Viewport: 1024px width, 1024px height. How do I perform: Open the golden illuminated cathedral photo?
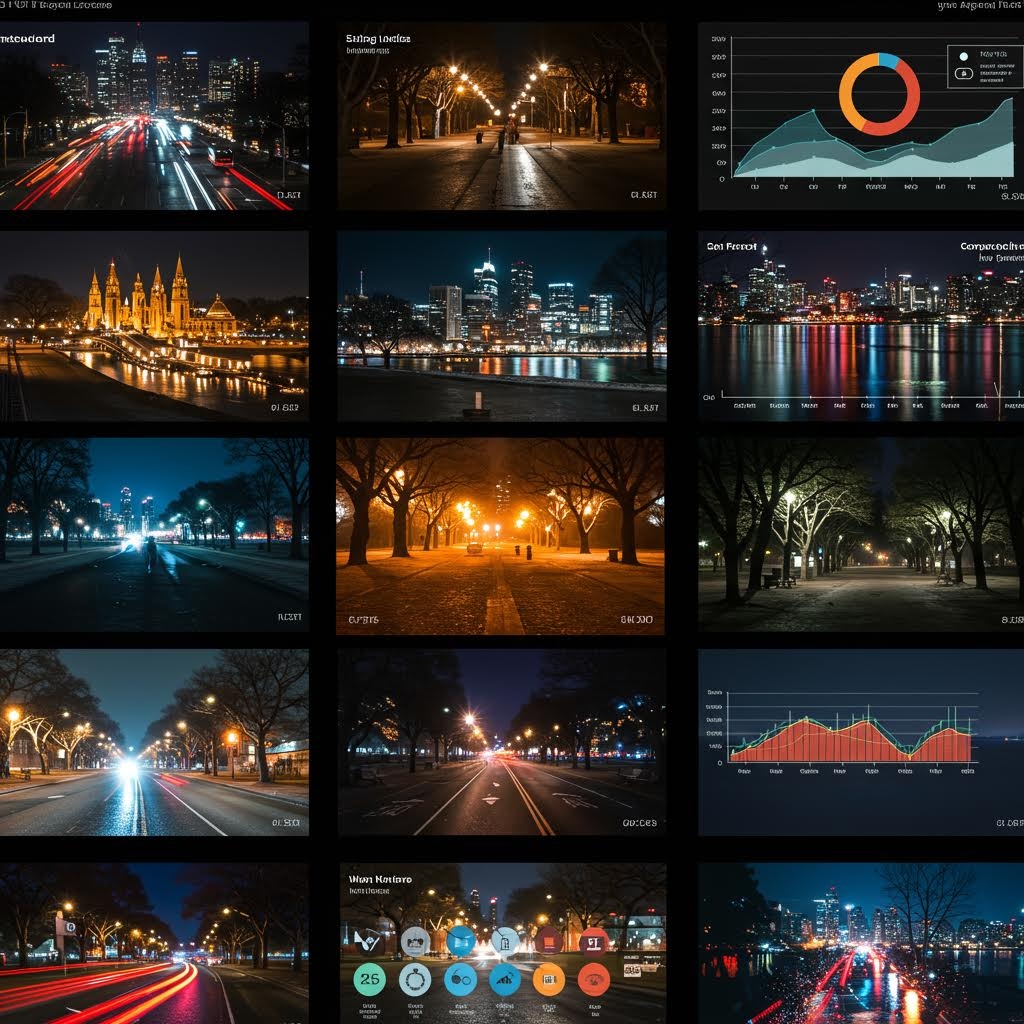pyautogui.click(x=154, y=325)
